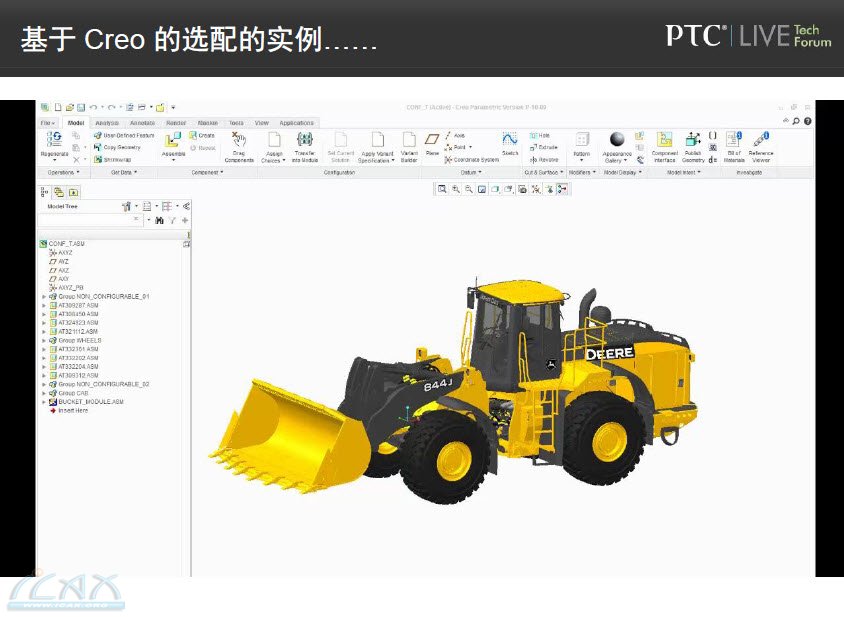The height and width of the screenshot is (617, 844).
Task: Select the Extrude tool
Action: pos(544,147)
